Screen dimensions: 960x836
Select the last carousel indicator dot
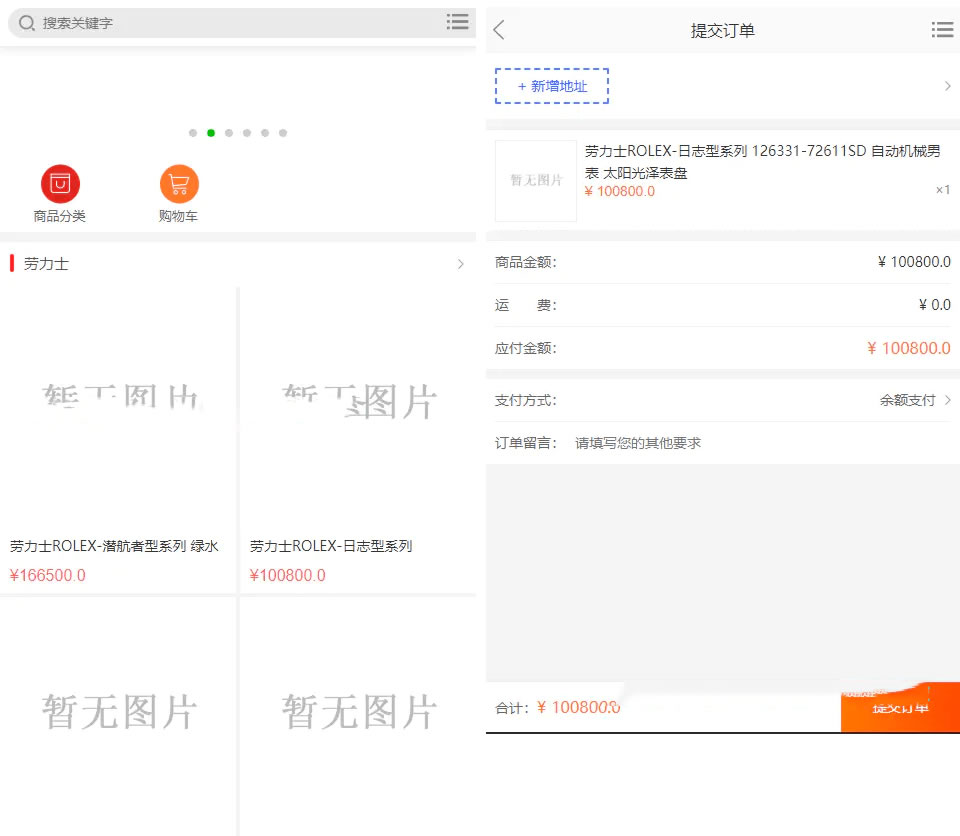click(x=283, y=132)
